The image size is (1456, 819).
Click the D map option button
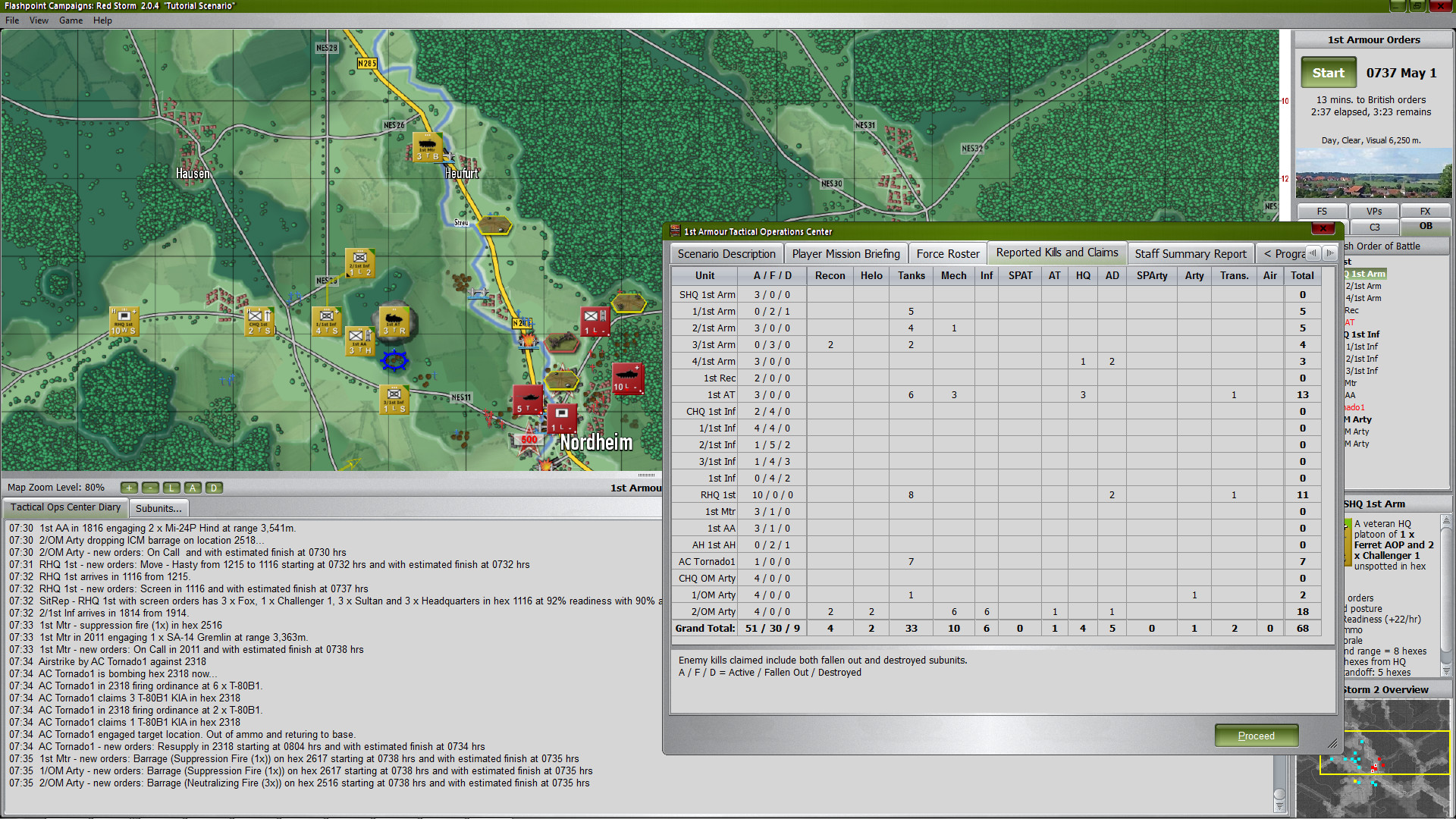[215, 488]
